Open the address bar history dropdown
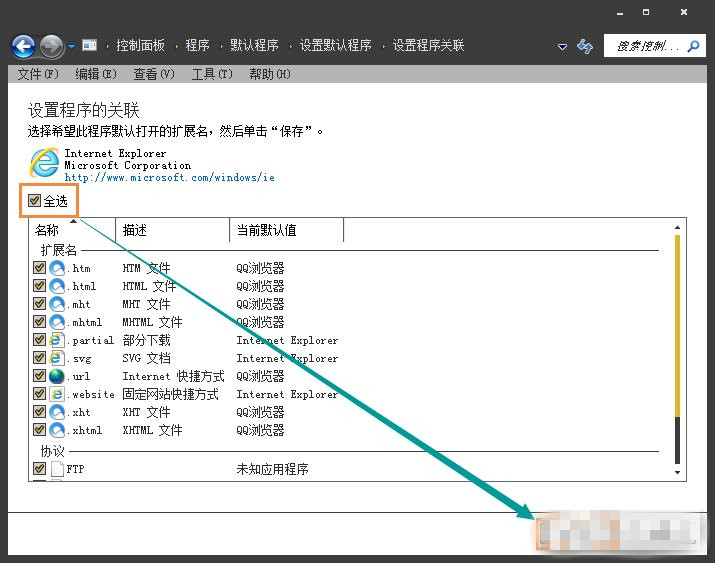Image resolution: width=715 pixels, height=563 pixels. [563, 46]
